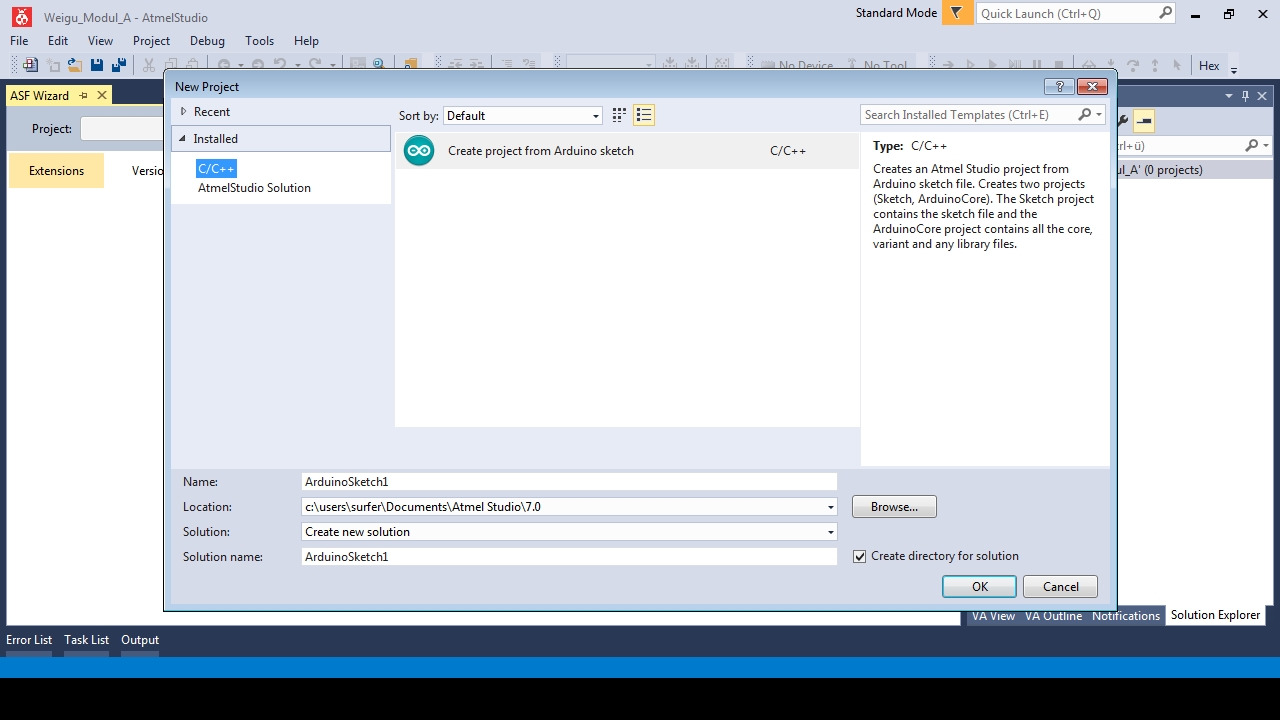1280x720 pixels.
Task: Click the Save All icon
Action: (x=119, y=65)
